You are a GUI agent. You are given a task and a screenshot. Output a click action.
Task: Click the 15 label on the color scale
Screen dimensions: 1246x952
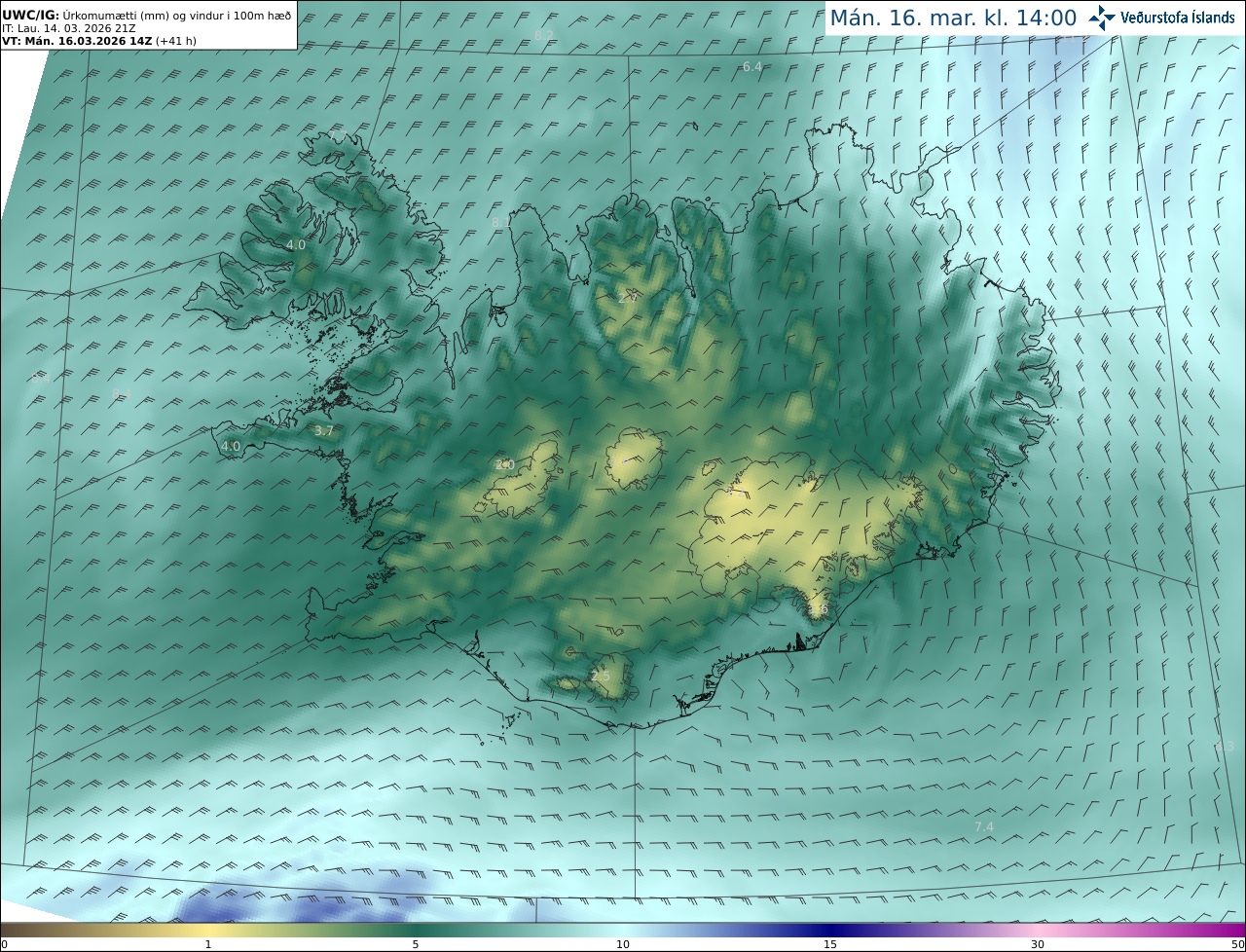830,944
